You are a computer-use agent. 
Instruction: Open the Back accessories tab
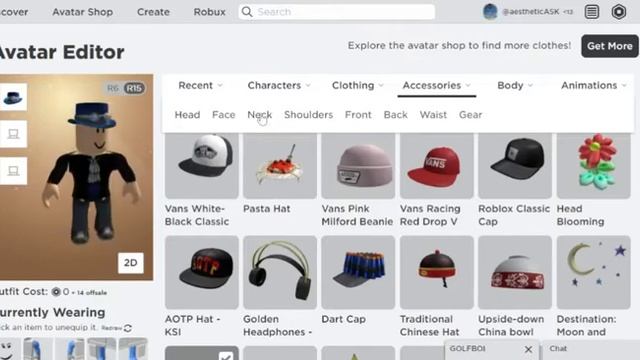click(396, 115)
